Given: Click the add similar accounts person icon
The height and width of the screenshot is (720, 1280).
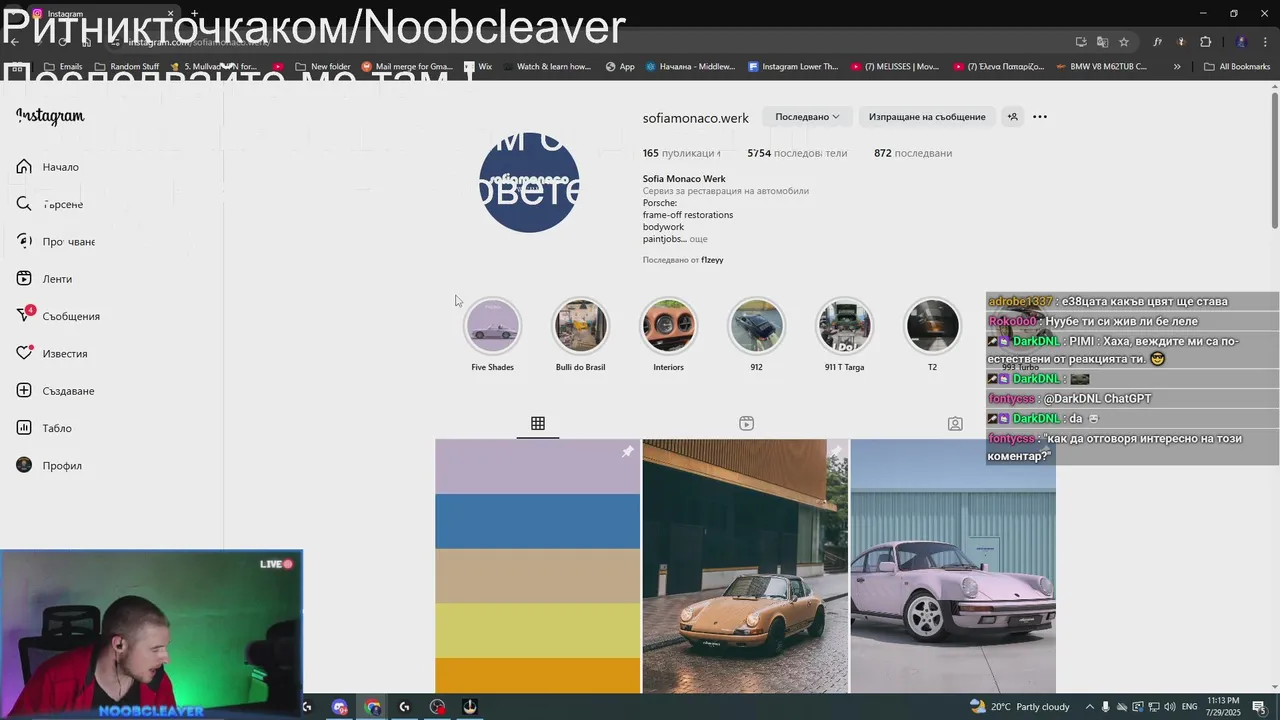Looking at the screenshot, I should [1012, 117].
